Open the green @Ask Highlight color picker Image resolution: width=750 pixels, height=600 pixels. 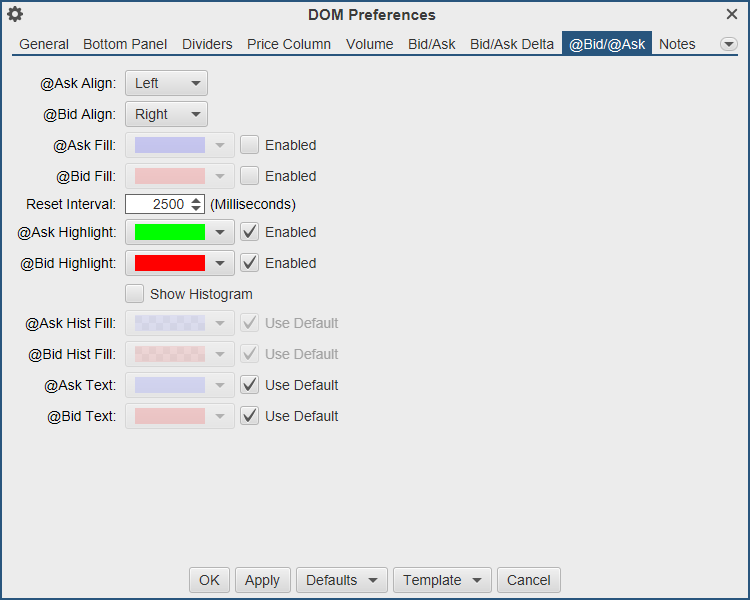tap(180, 232)
